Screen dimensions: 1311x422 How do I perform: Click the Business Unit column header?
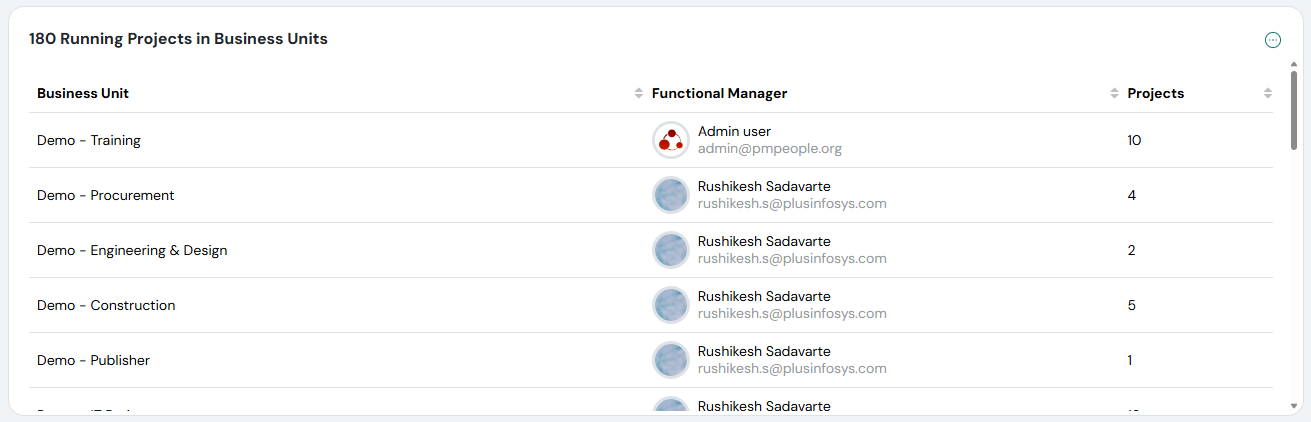(83, 93)
